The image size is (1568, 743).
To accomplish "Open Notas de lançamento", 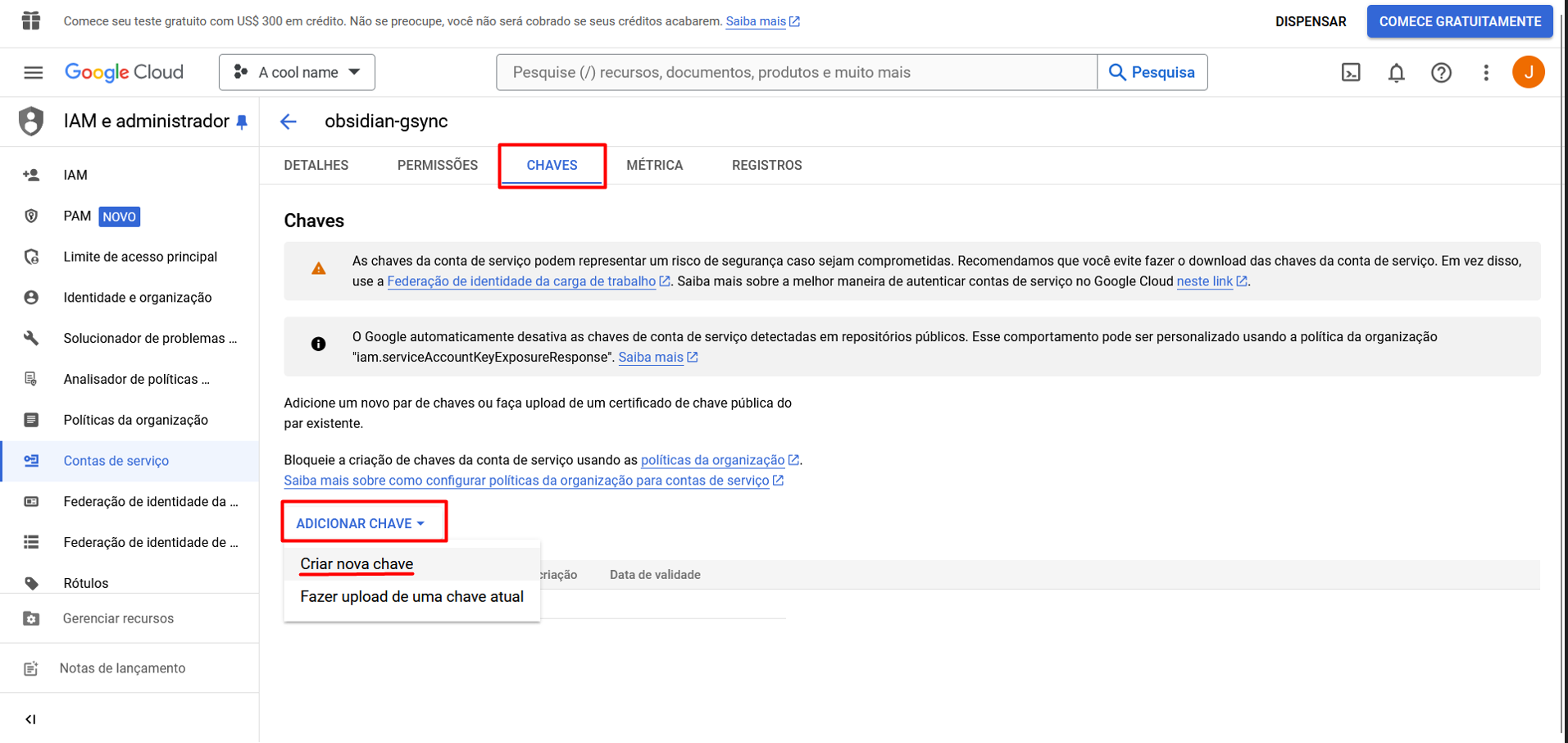I will coord(130,668).
